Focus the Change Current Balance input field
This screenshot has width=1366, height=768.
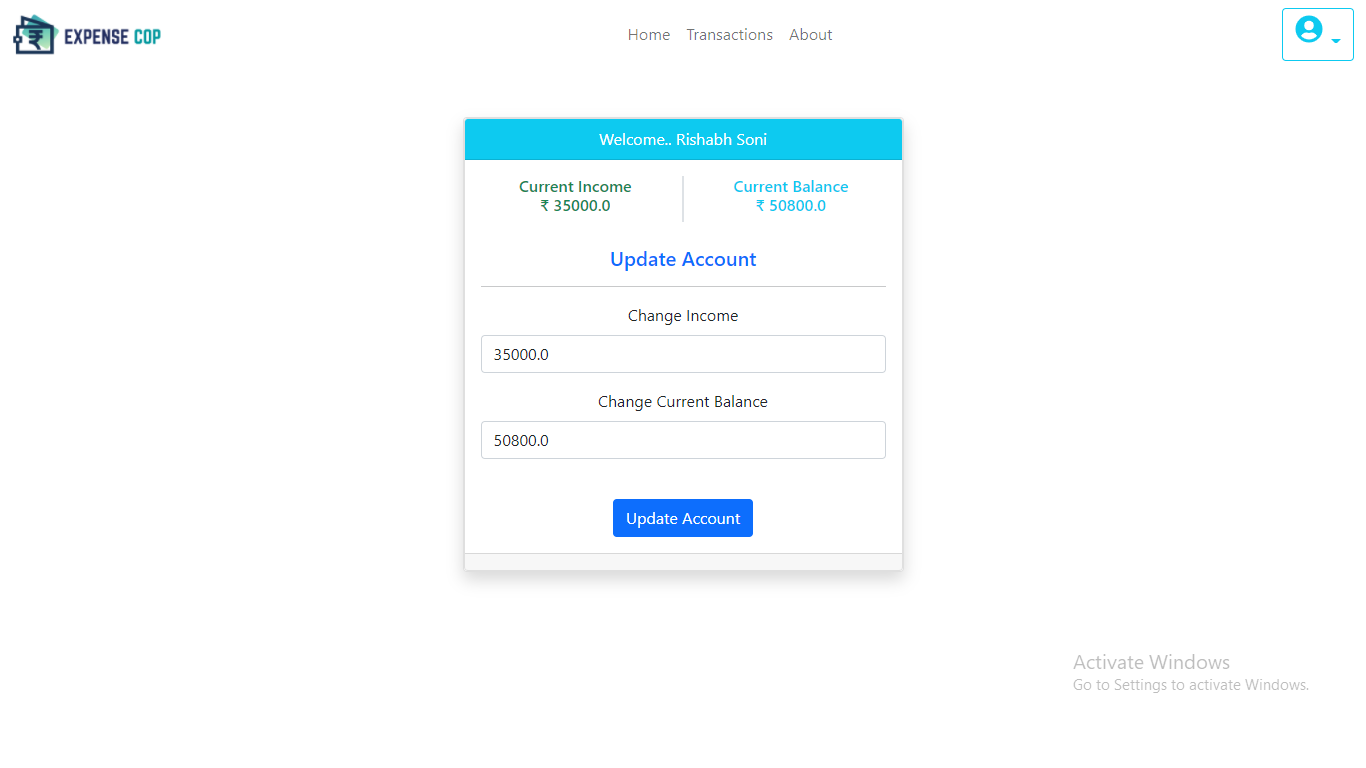coord(683,440)
